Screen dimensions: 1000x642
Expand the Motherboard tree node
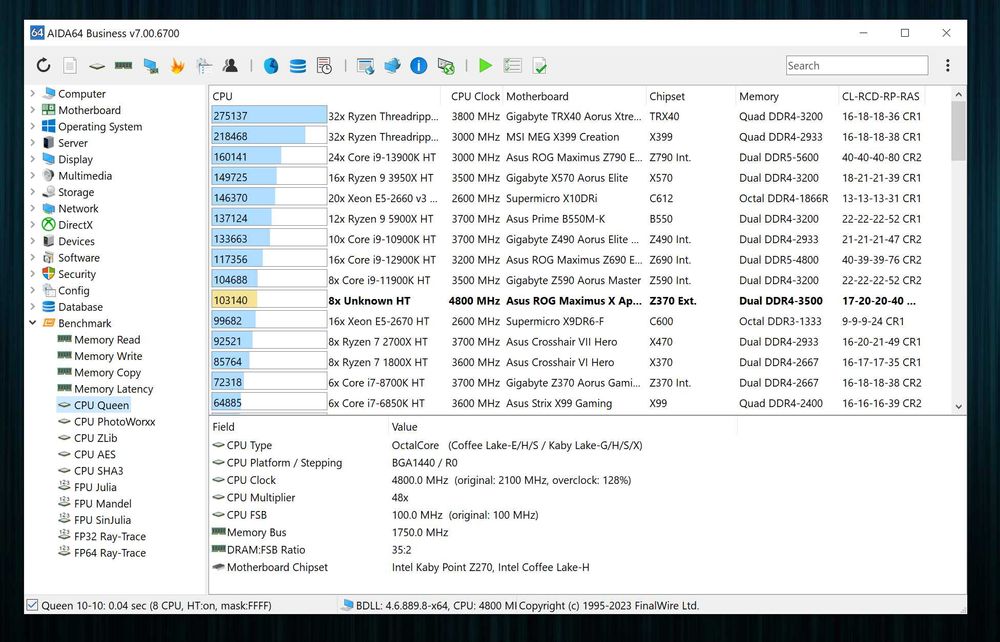pyautogui.click(x=33, y=110)
